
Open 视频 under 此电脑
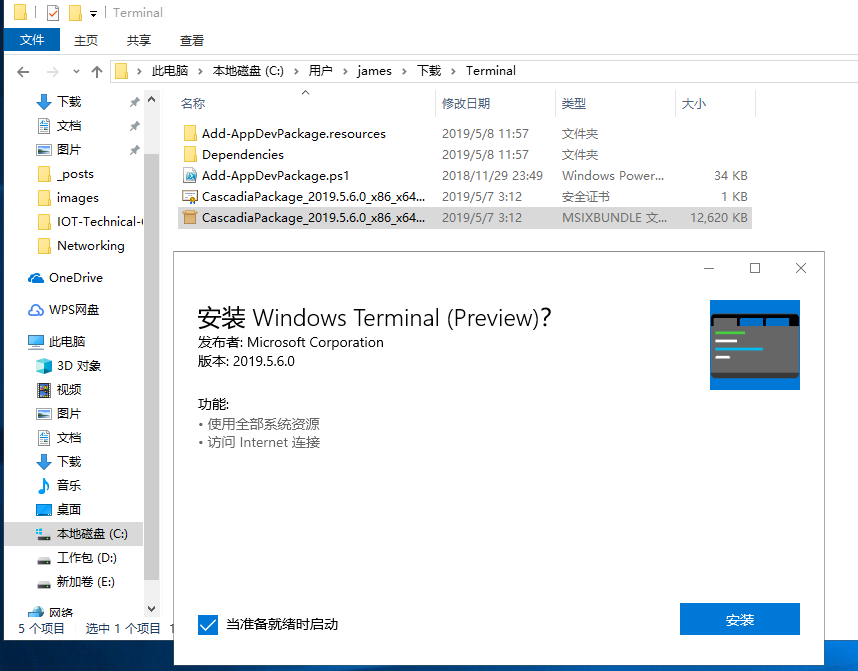click(69, 390)
